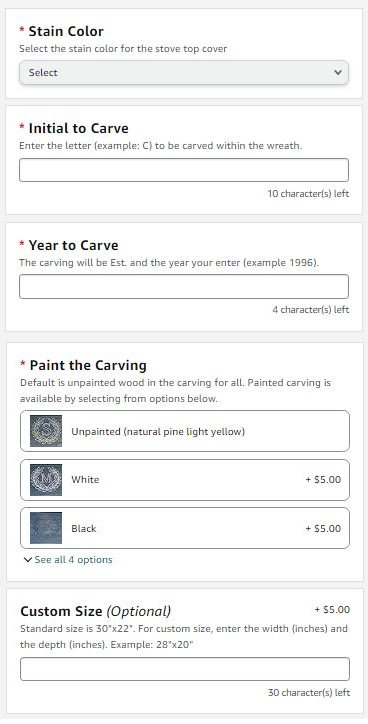Click the Black carving swatch thumbnail
The image size is (368, 724).
[x=46, y=528]
